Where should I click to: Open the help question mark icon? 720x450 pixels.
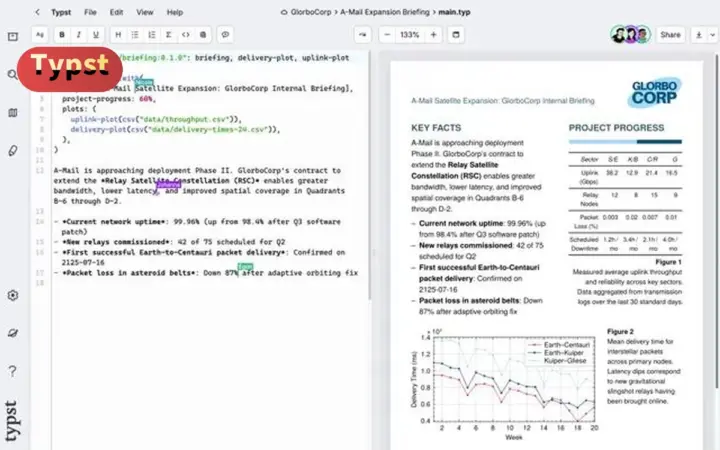pos(13,371)
